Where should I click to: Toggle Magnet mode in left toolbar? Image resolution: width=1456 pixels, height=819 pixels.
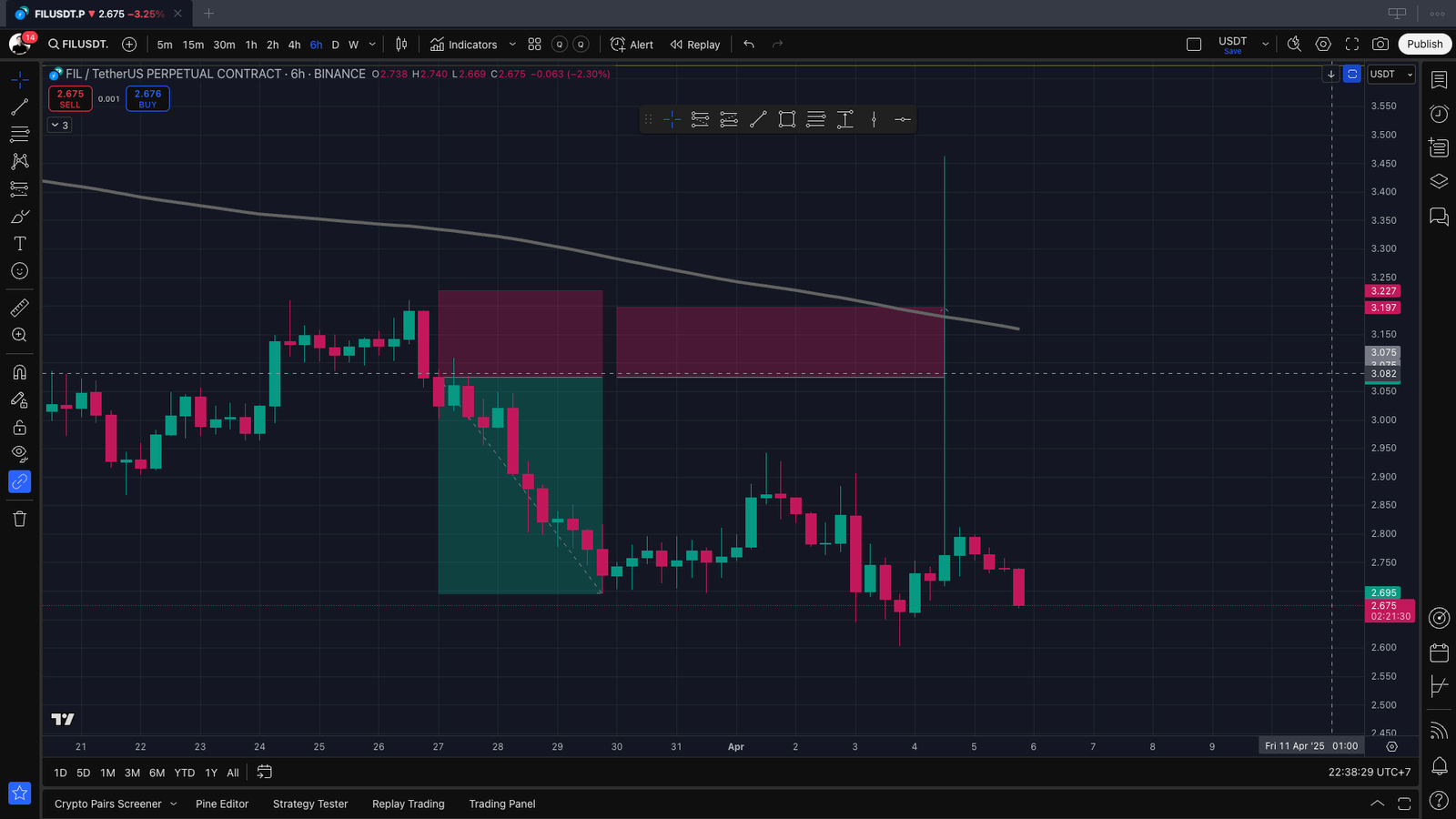[19, 372]
